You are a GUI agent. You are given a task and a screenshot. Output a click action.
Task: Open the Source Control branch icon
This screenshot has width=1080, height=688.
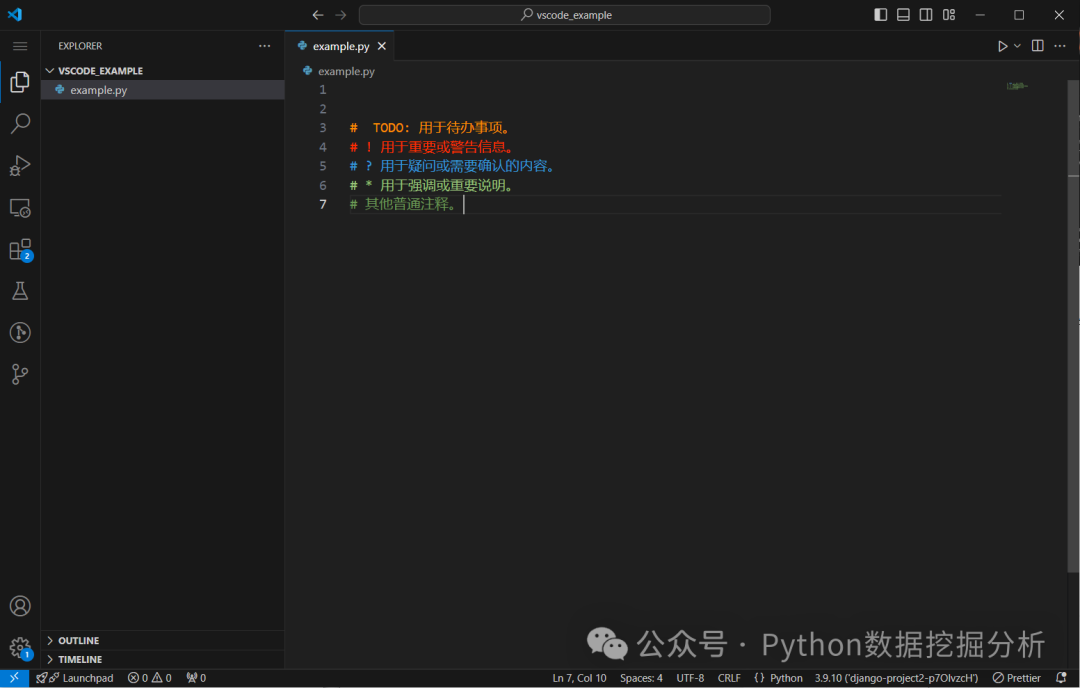tap(20, 375)
